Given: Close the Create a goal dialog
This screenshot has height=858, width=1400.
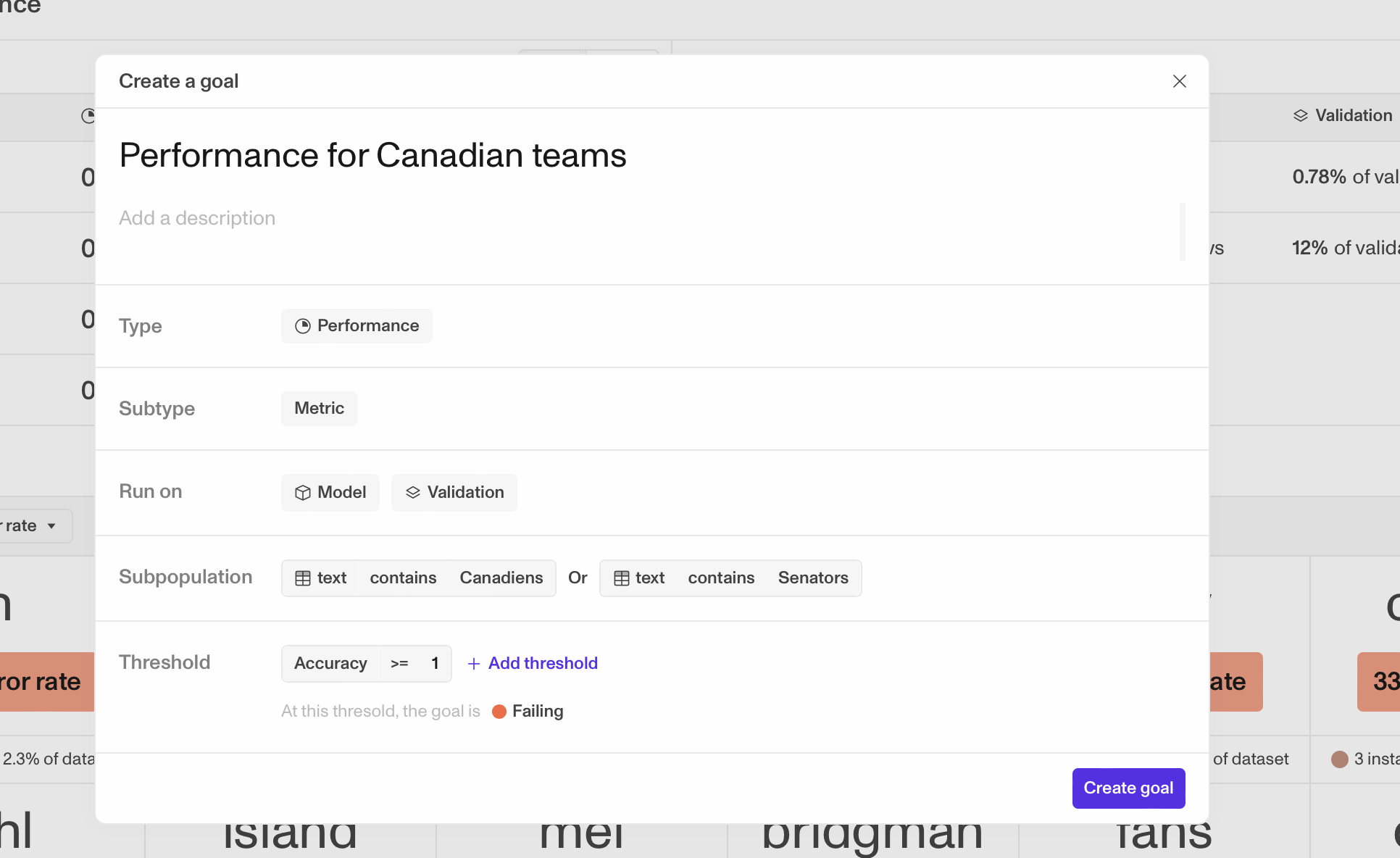Looking at the screenshot, I should coord(1179,81).
